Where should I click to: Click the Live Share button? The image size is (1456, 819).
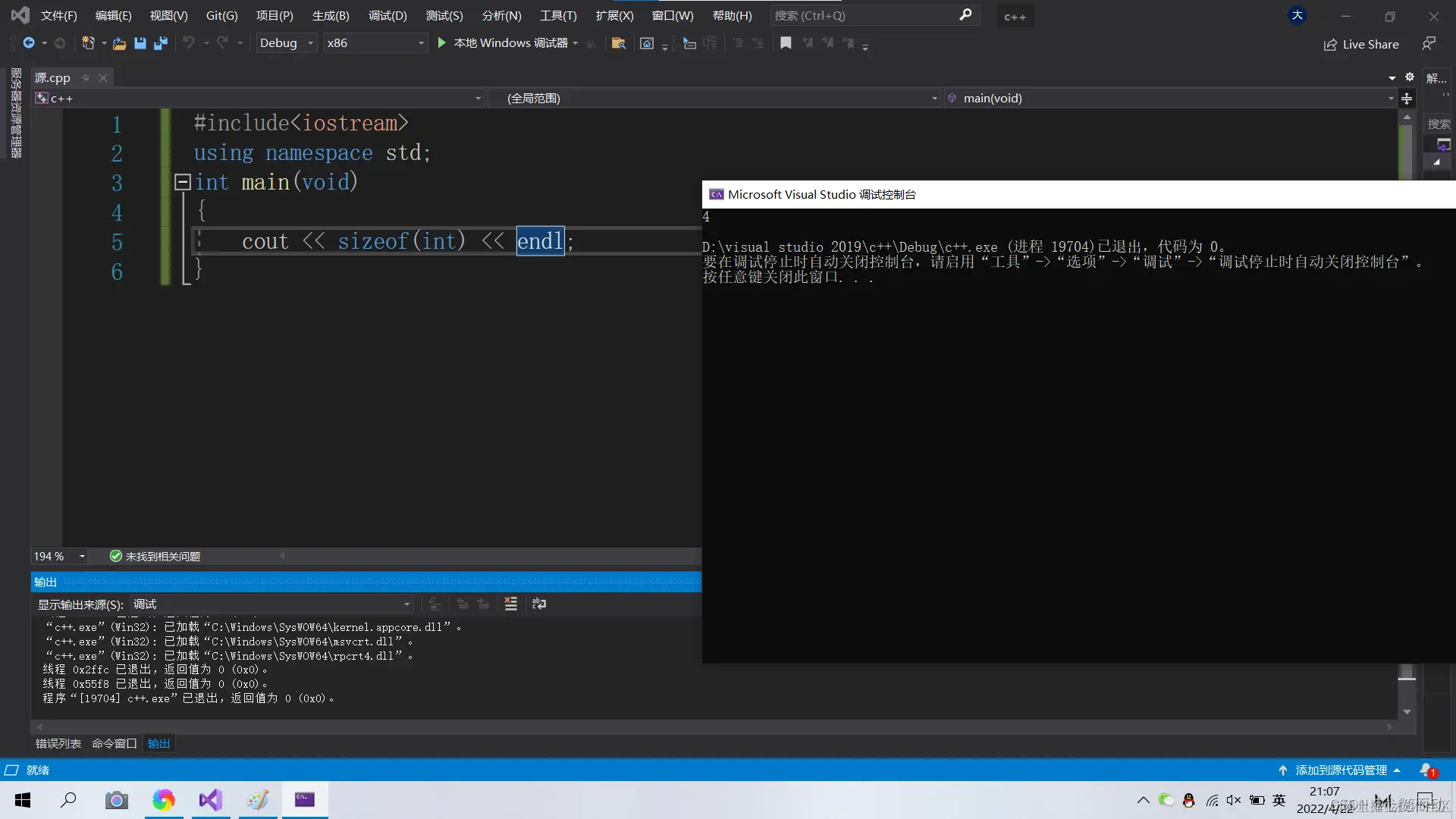click(x=1361, y=44)
